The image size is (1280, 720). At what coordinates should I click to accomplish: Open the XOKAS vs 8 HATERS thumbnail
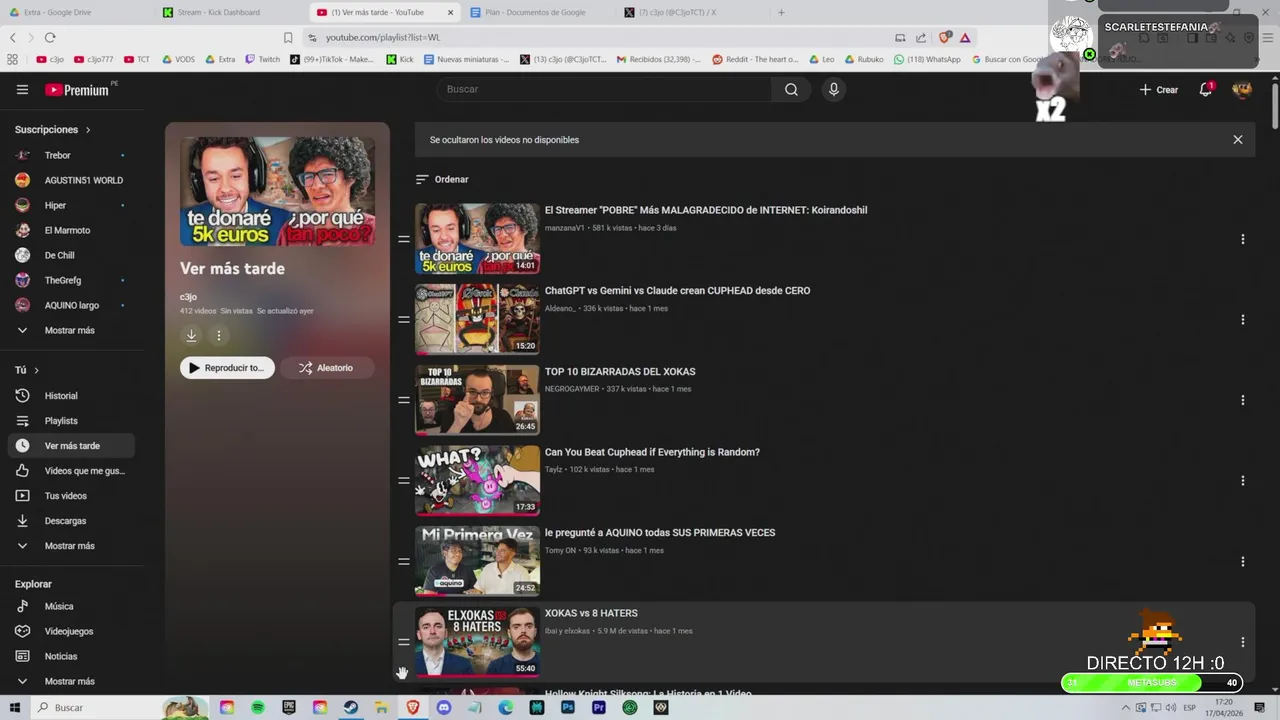477,642
